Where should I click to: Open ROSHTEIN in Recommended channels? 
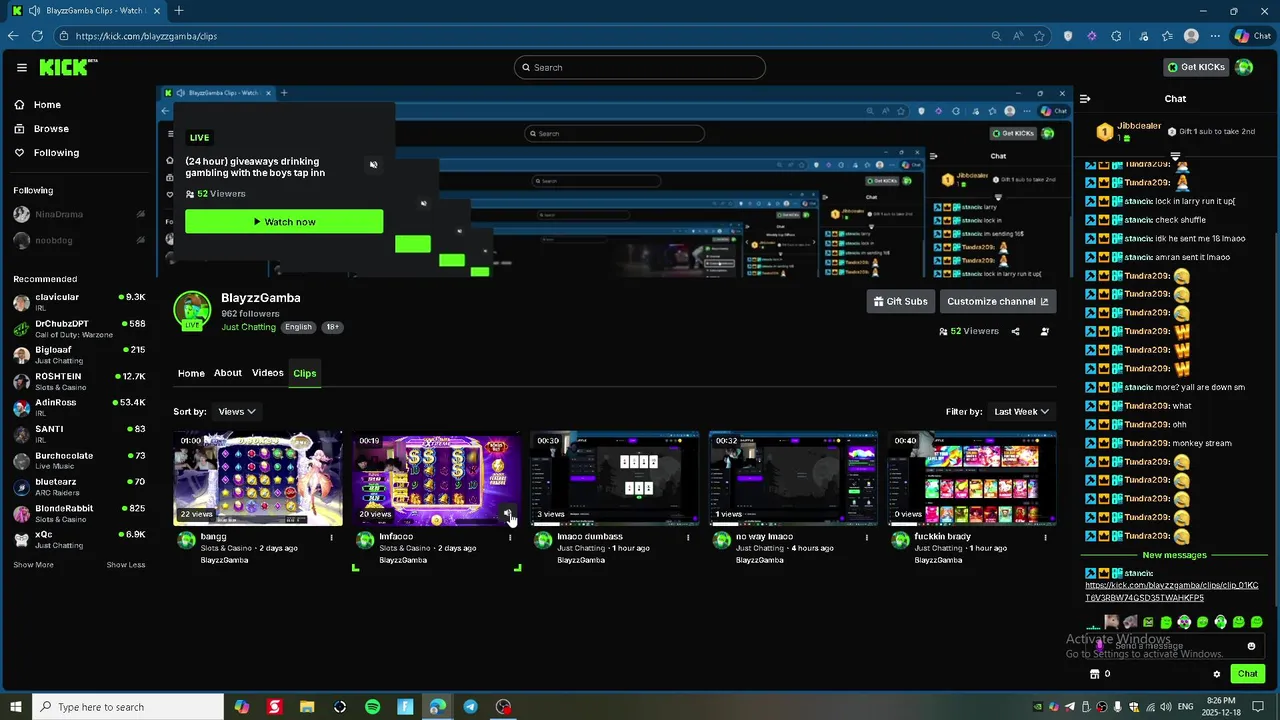coord(79,381)
